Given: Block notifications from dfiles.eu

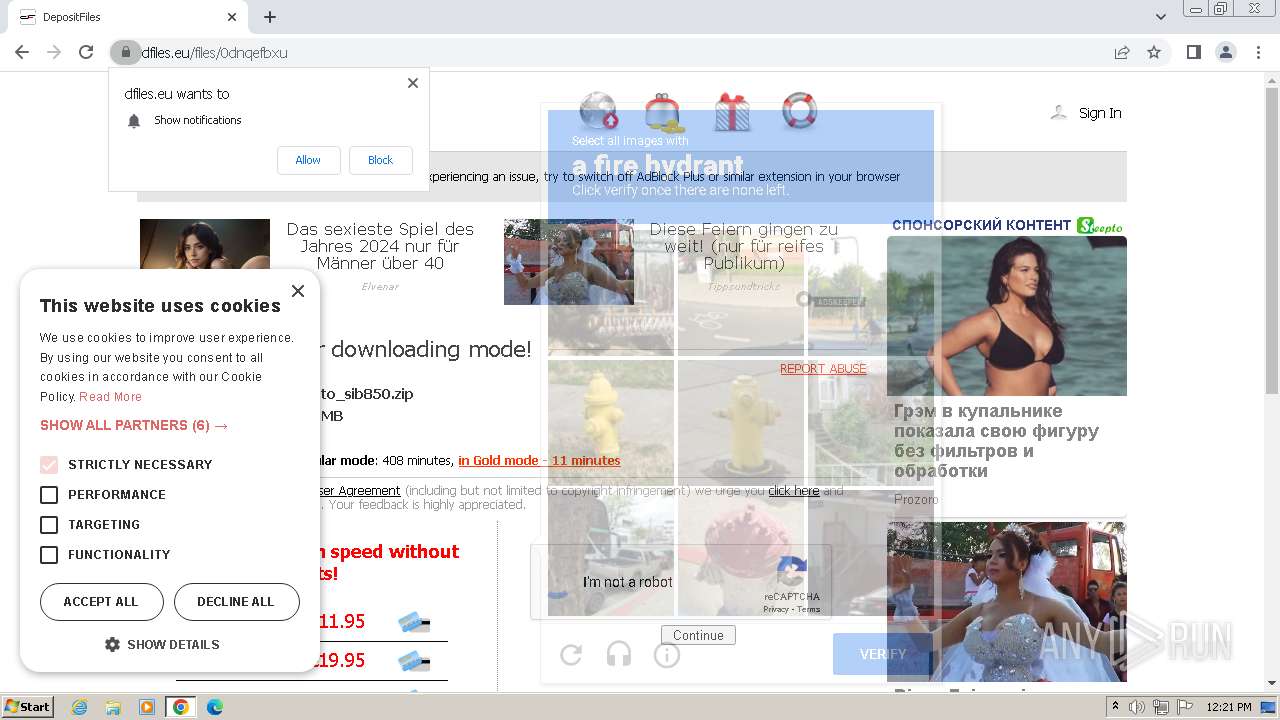Looking at the screenshot, I should click(x=380, y=160).
